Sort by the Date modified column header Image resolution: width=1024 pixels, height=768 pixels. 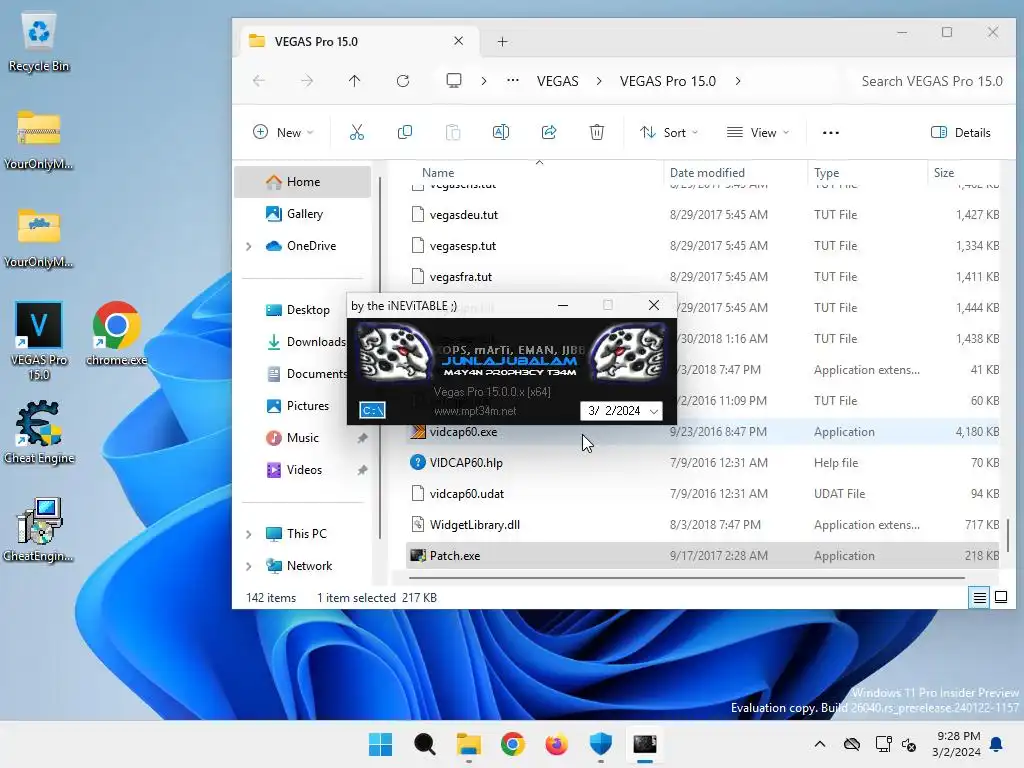pyautogui.click(x=707, y=173)
